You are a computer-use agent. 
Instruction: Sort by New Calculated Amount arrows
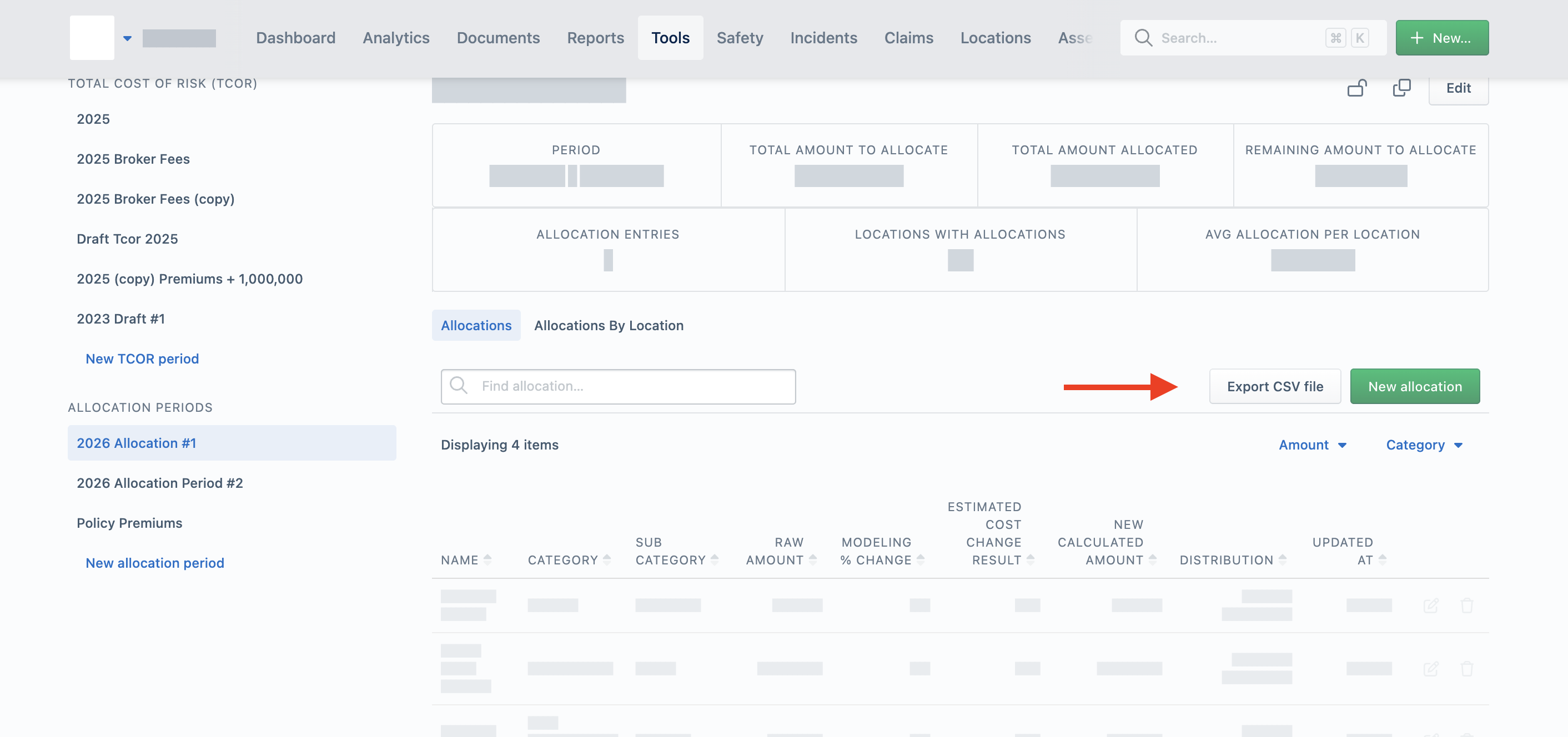pyautogui.click(x=1152, y=560)
